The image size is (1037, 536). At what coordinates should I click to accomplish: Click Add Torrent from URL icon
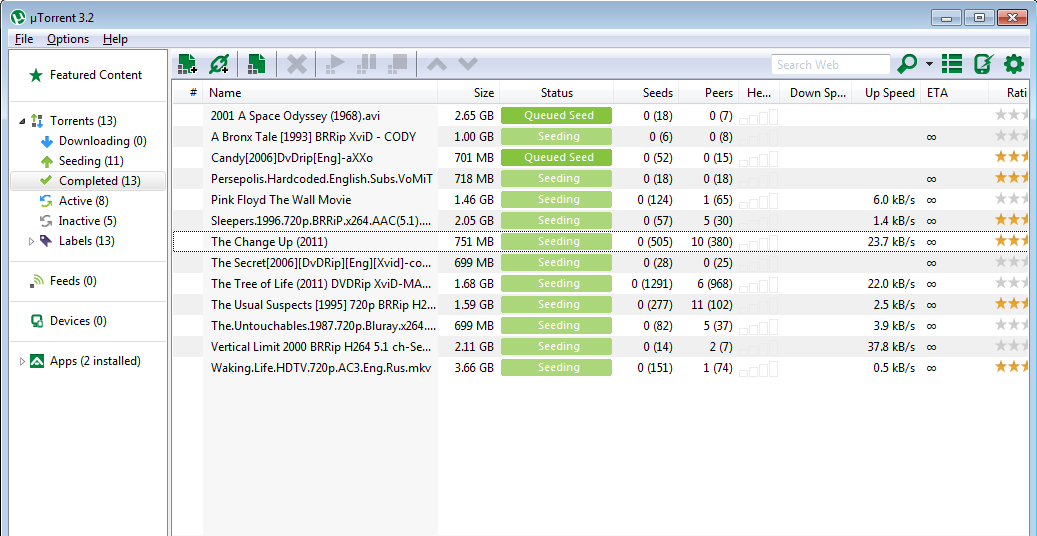click(x=218, y=64)
